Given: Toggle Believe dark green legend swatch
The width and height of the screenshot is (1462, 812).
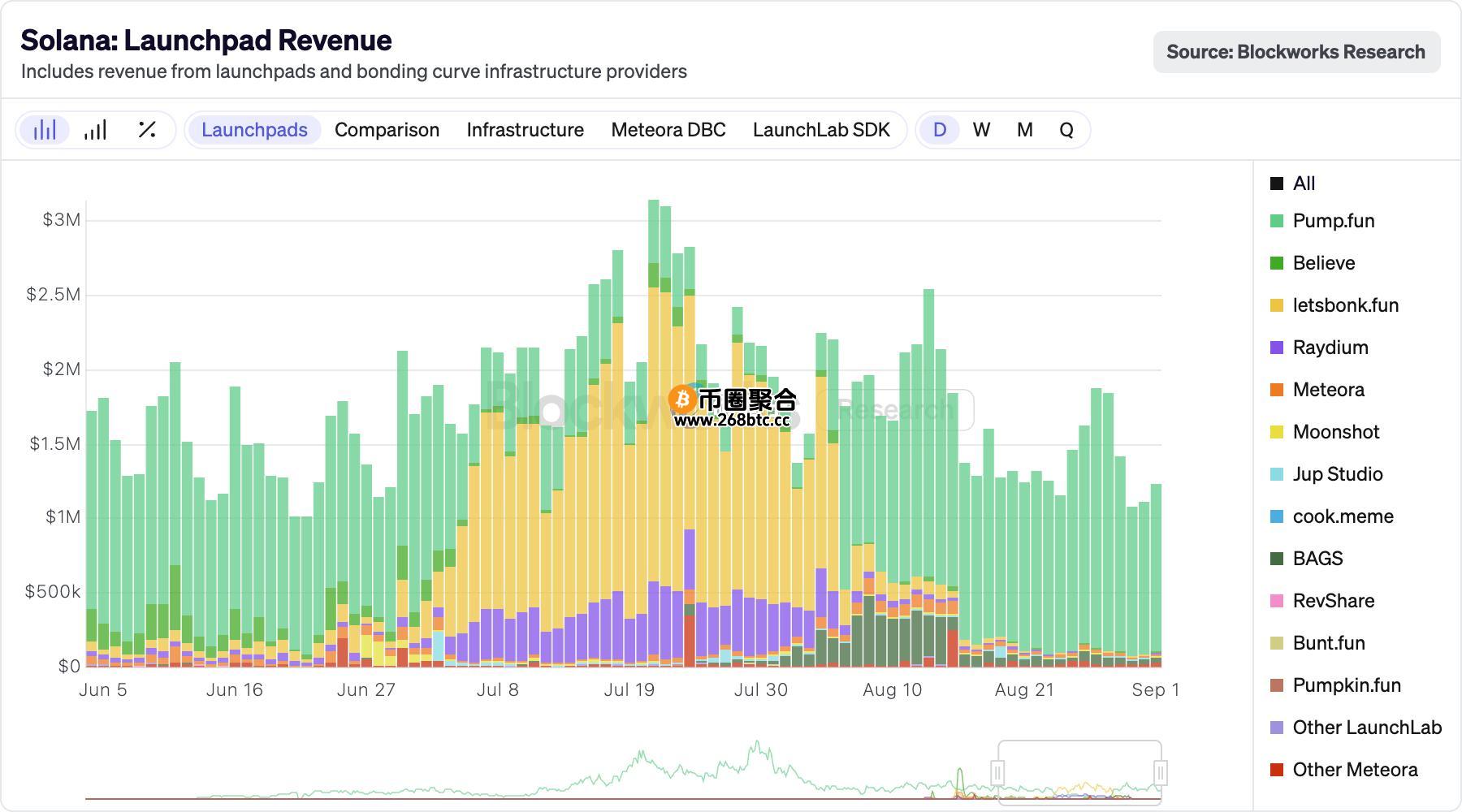Looking at the screenshot, I should click(x=1277, y=263).
